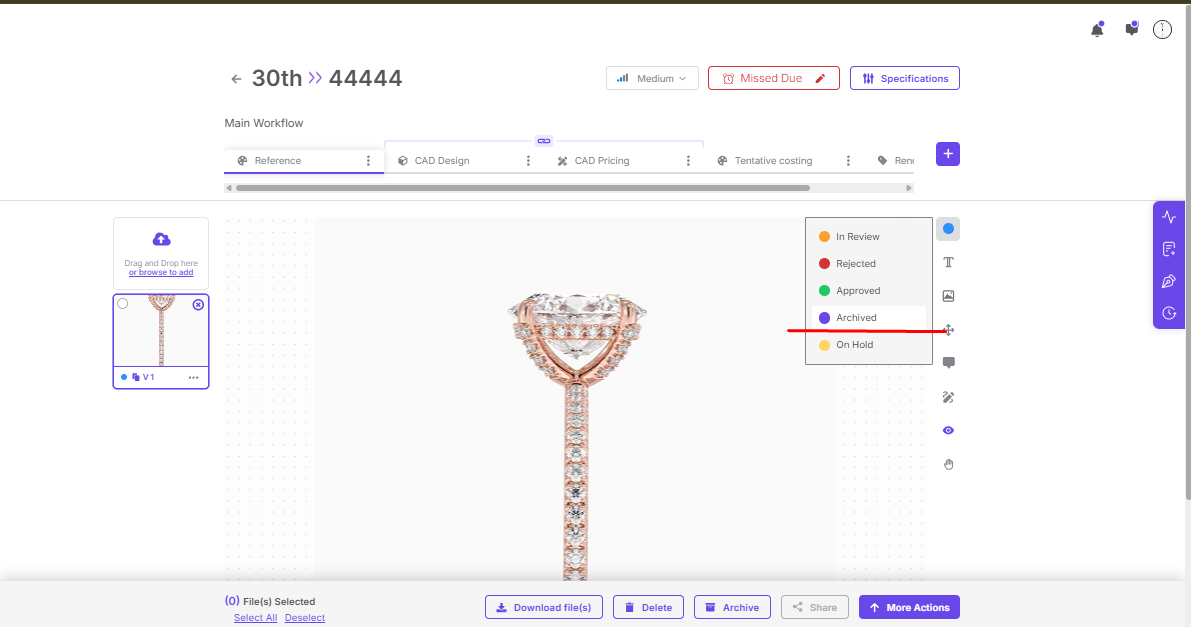Choose the Approved status option
This screenshot has height=627, width=1191.
857,291
